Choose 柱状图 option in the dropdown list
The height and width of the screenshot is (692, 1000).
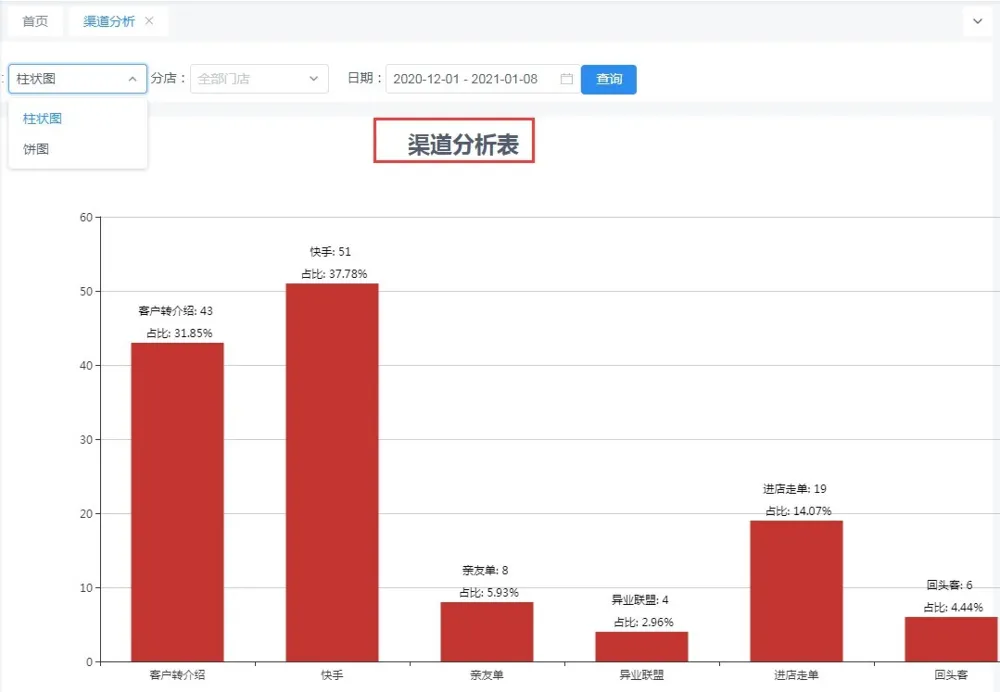pos(43,118)
